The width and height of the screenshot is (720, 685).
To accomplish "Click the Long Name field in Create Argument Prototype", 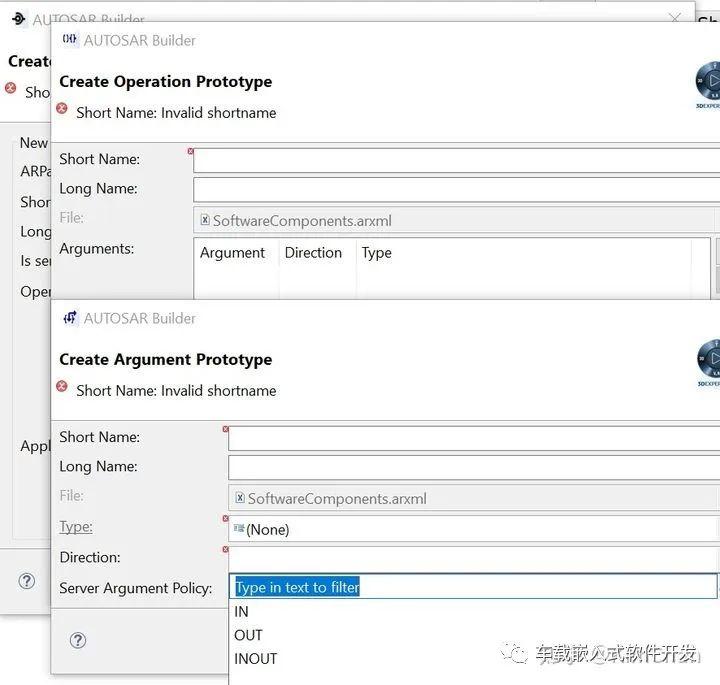I will point(474,467).
